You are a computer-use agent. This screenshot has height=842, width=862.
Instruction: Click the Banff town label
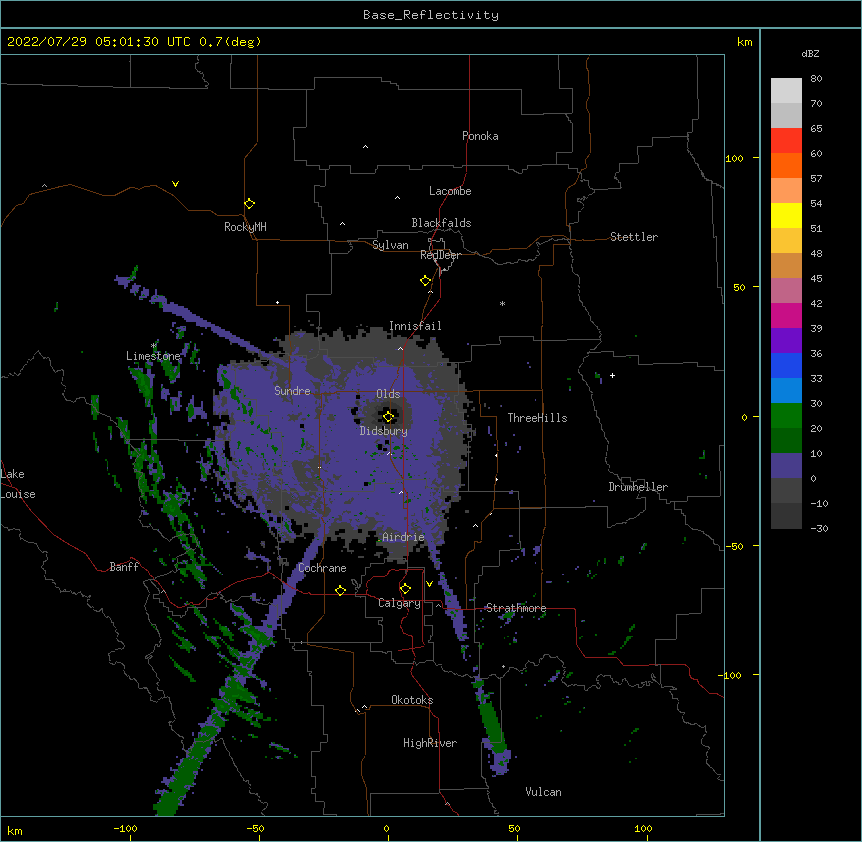coord(124,567)
